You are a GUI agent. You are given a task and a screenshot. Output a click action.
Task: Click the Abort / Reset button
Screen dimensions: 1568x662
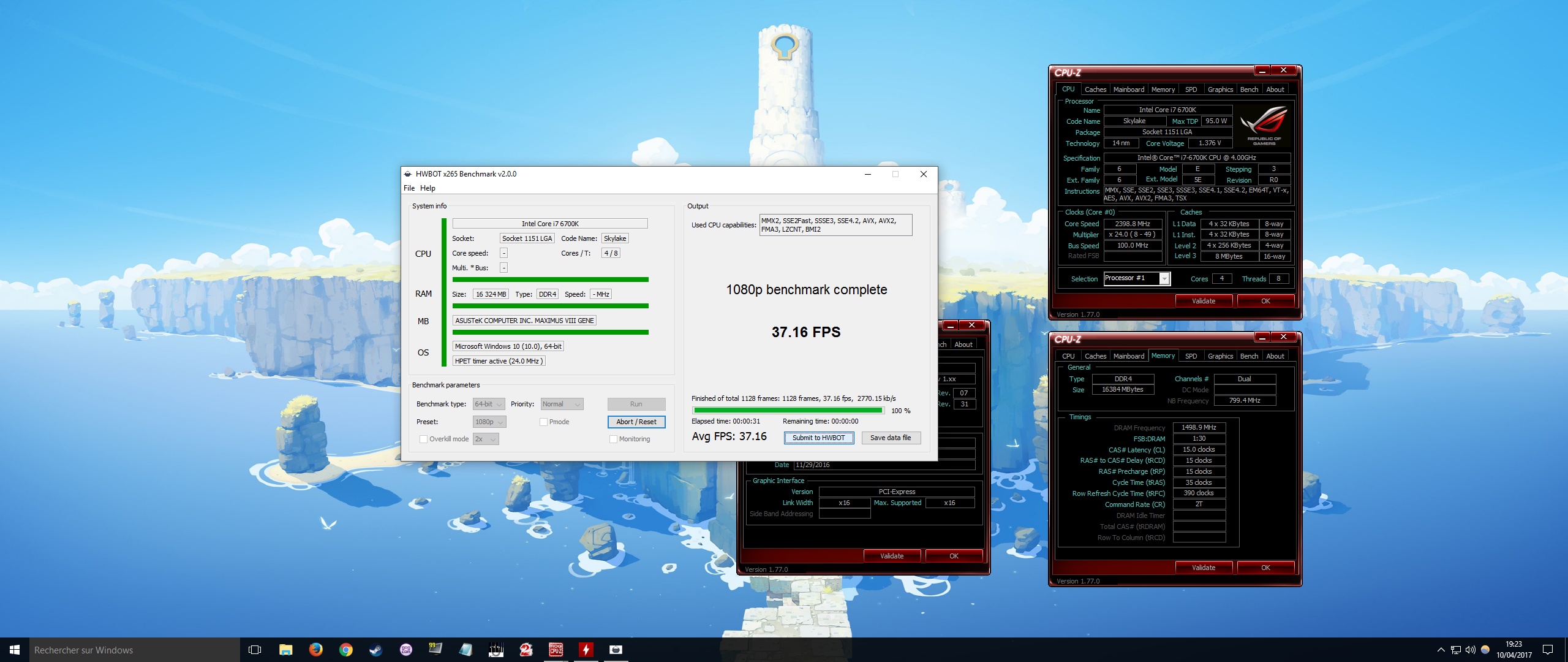coord(636,422)
